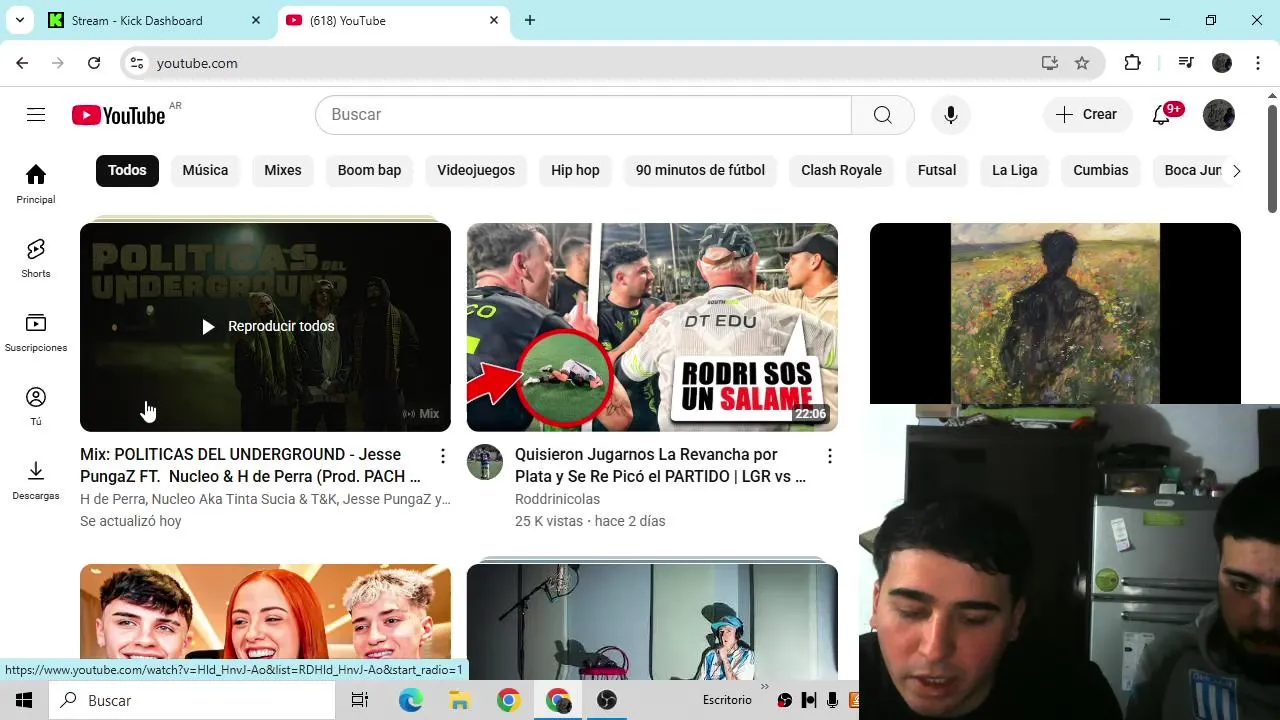
Task: Go back in browser
Action: point(22,63)
